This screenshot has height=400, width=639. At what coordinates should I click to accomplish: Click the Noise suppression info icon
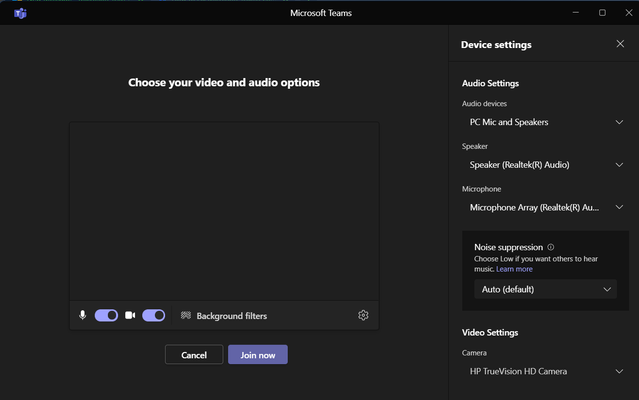click(551, 247)
